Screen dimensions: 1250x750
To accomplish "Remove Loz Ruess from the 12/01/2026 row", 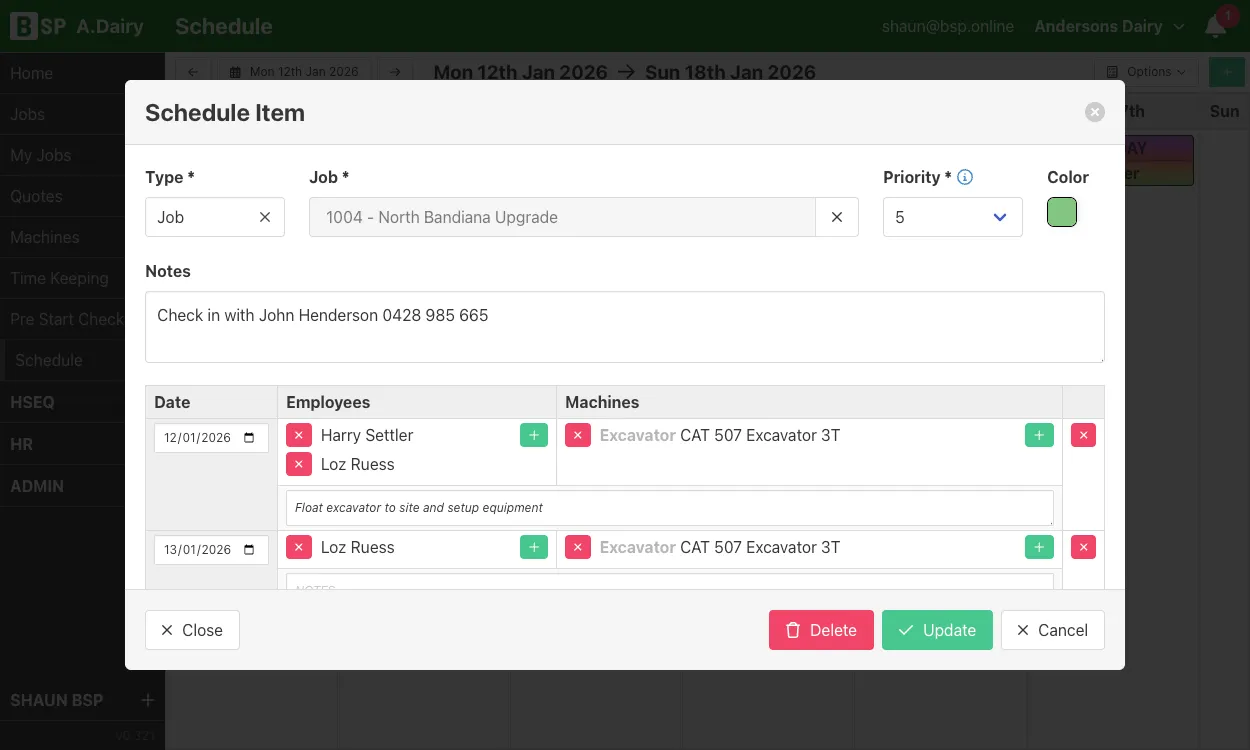I will point(298,464).
